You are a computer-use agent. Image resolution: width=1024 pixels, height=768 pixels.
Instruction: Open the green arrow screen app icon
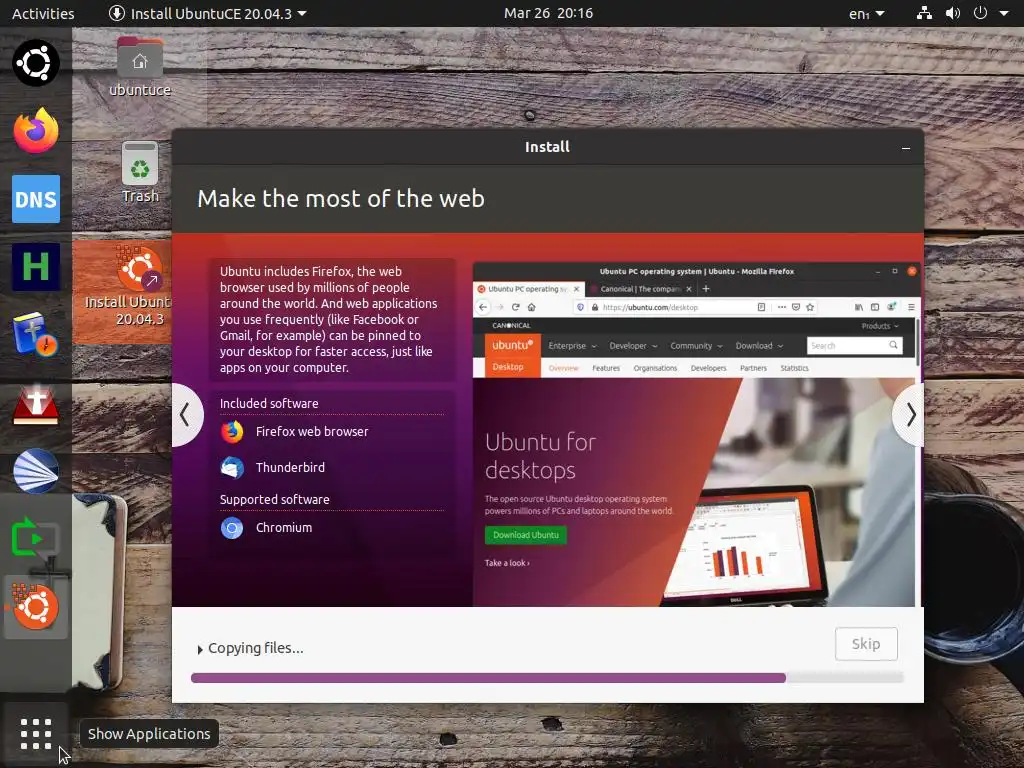pos(36,539)
